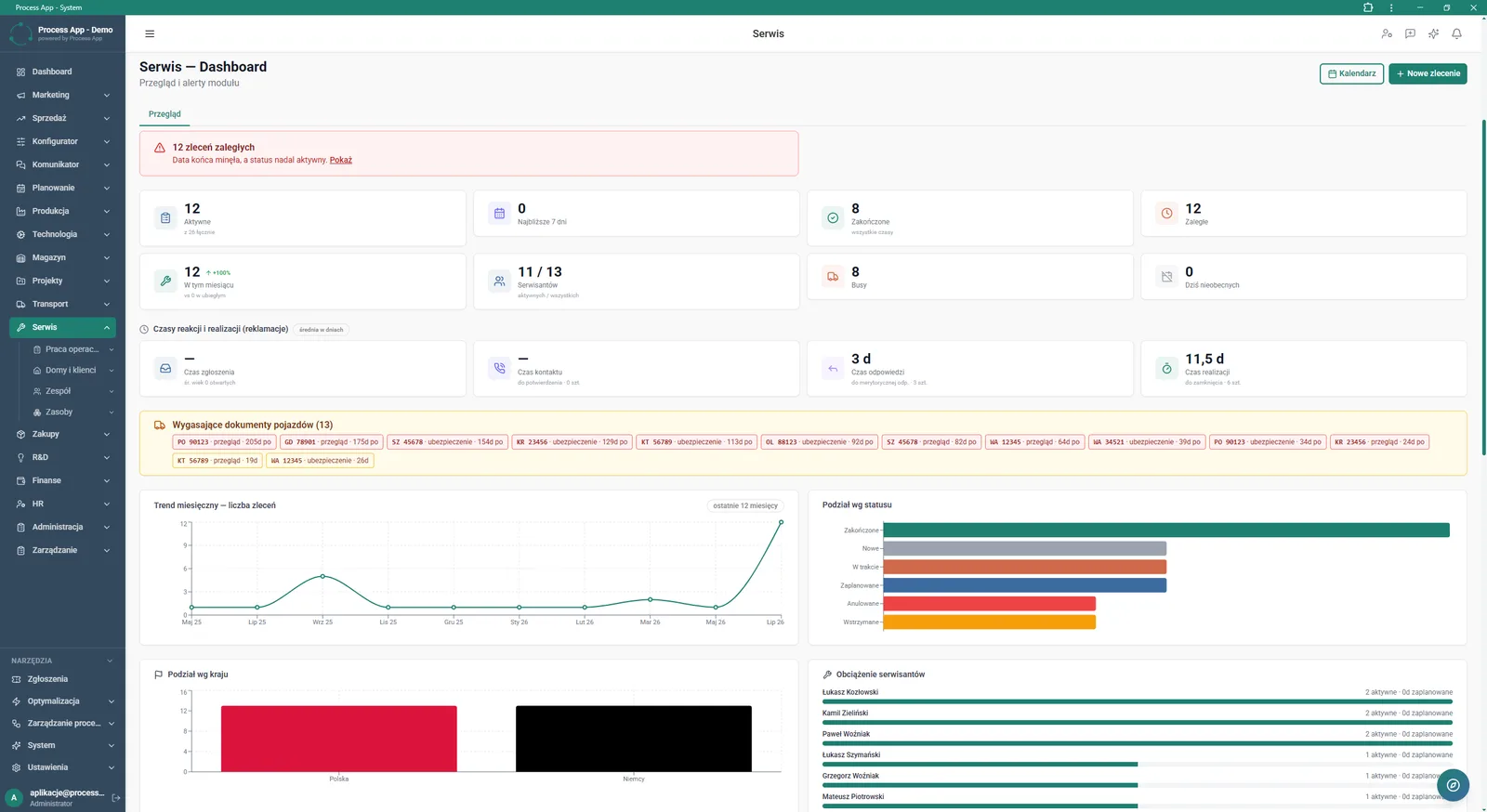This screenshot has height=812, width=1487.
Task: Click the red Polska country bar
Action: 339,739
